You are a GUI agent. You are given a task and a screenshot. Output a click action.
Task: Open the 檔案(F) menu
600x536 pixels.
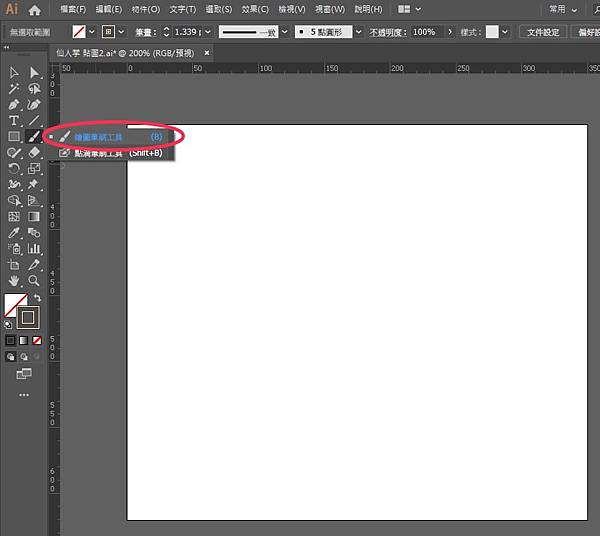pyautogui.click(x=73, y=9)
